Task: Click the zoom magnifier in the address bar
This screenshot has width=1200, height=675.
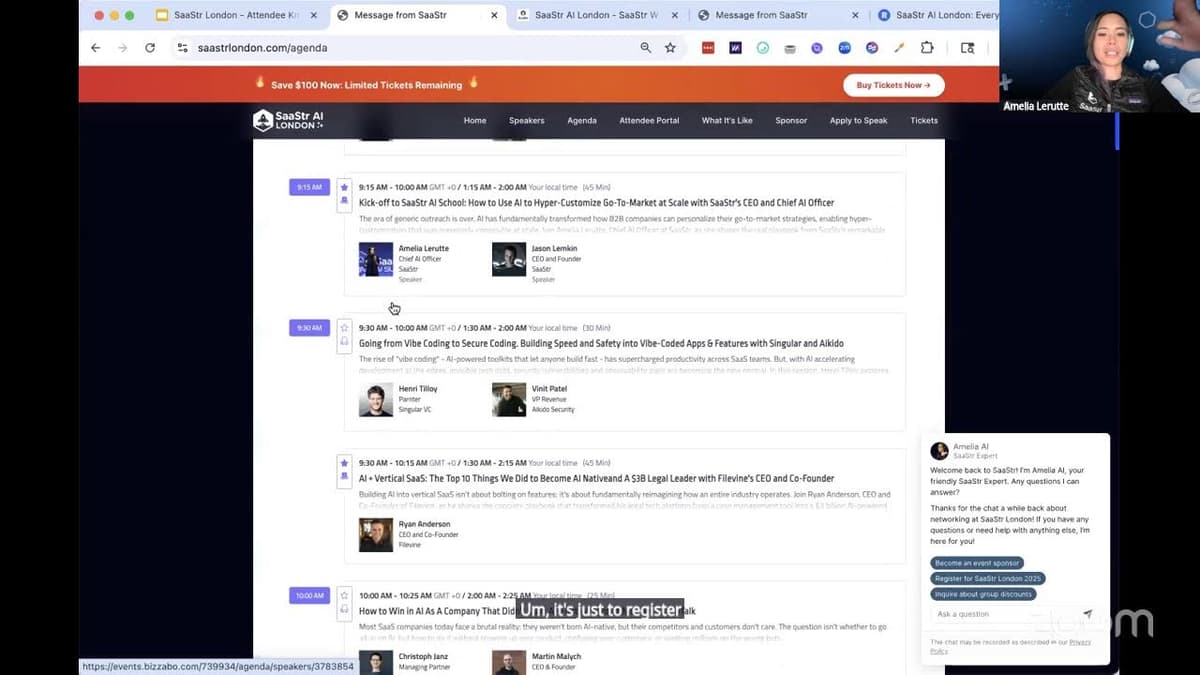Action: click(x=646, y=48)
